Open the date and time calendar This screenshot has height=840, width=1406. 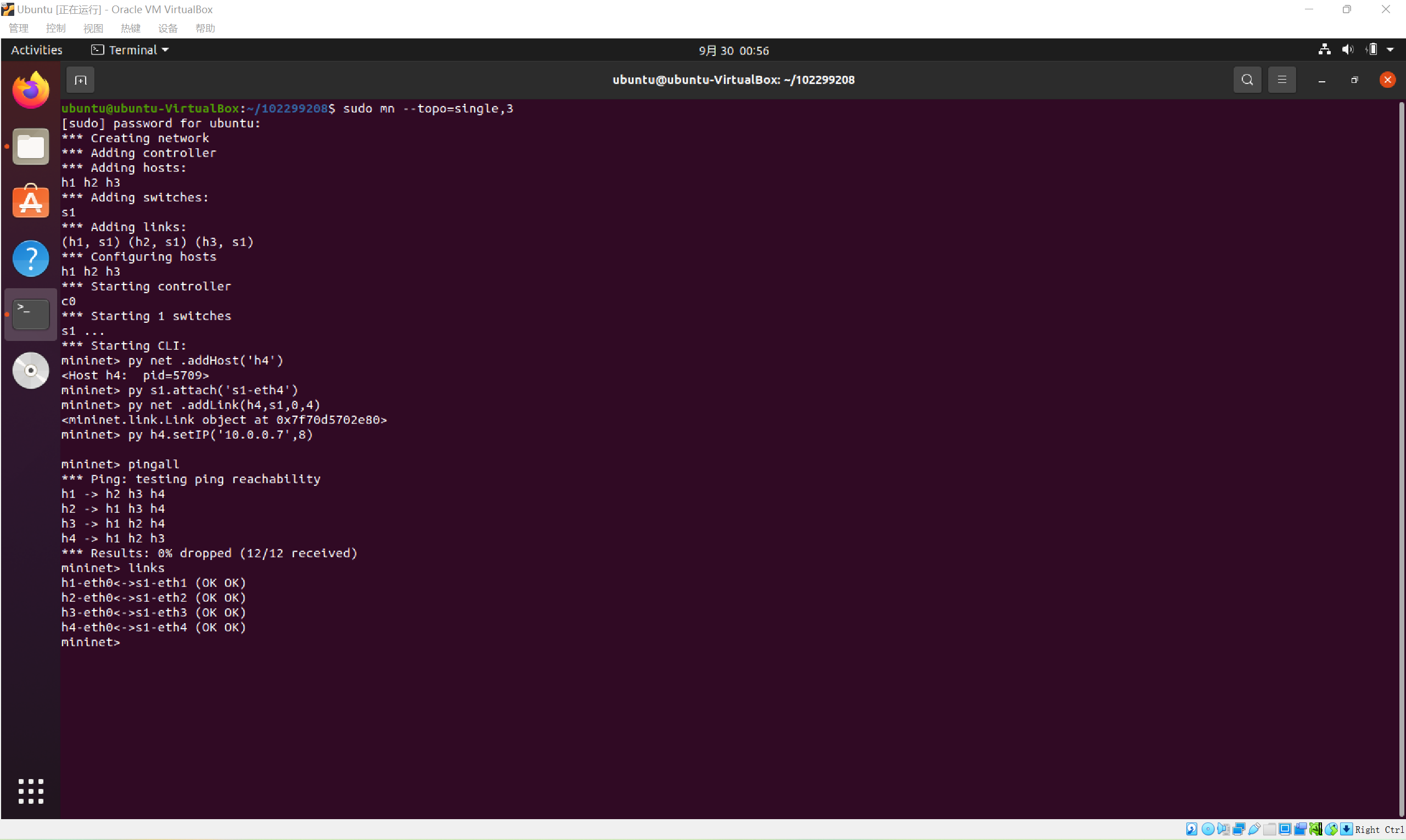(733, 51)
